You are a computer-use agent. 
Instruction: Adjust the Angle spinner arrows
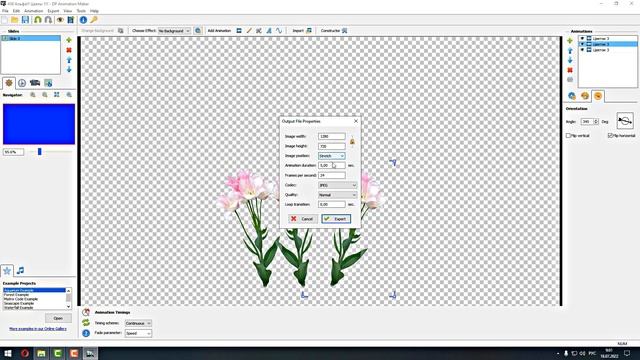596,122
